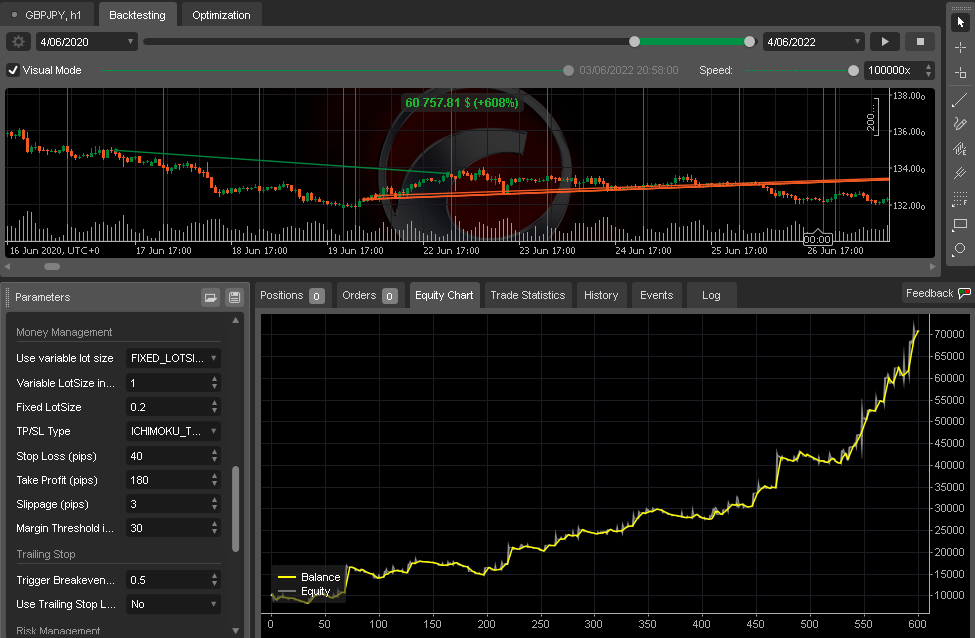Toggle Balance series in chart legend
The height and width of the screenshot is (638, 975).
tap(309, 577)
